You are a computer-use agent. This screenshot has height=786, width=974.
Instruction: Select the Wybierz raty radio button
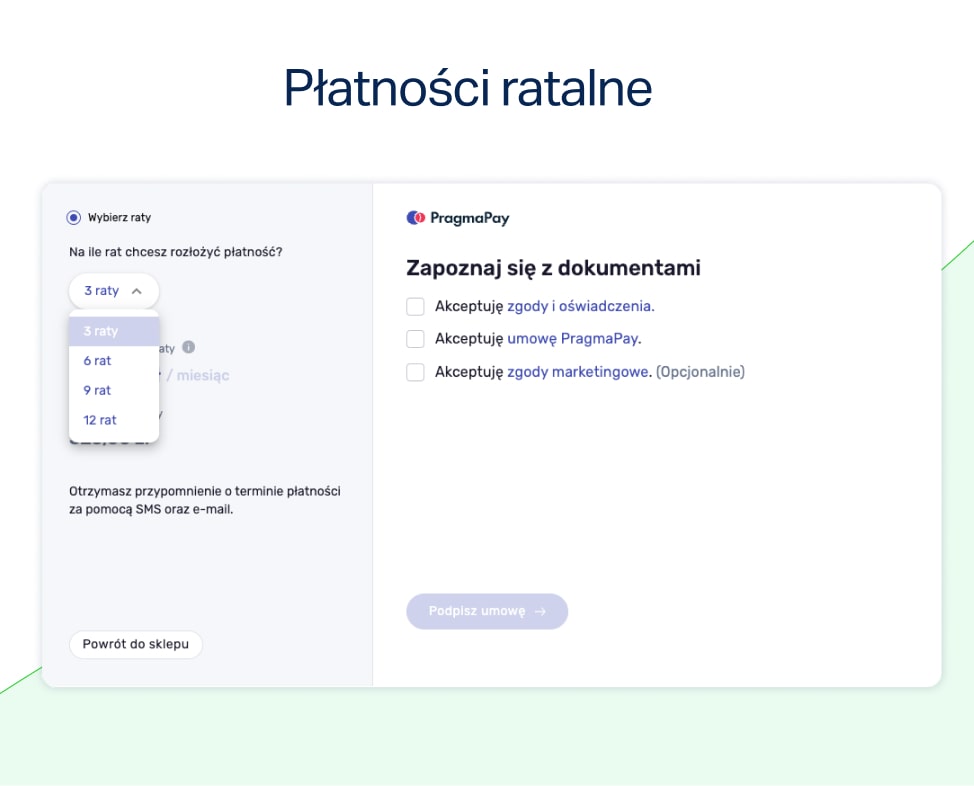click(x=74, y=217)
